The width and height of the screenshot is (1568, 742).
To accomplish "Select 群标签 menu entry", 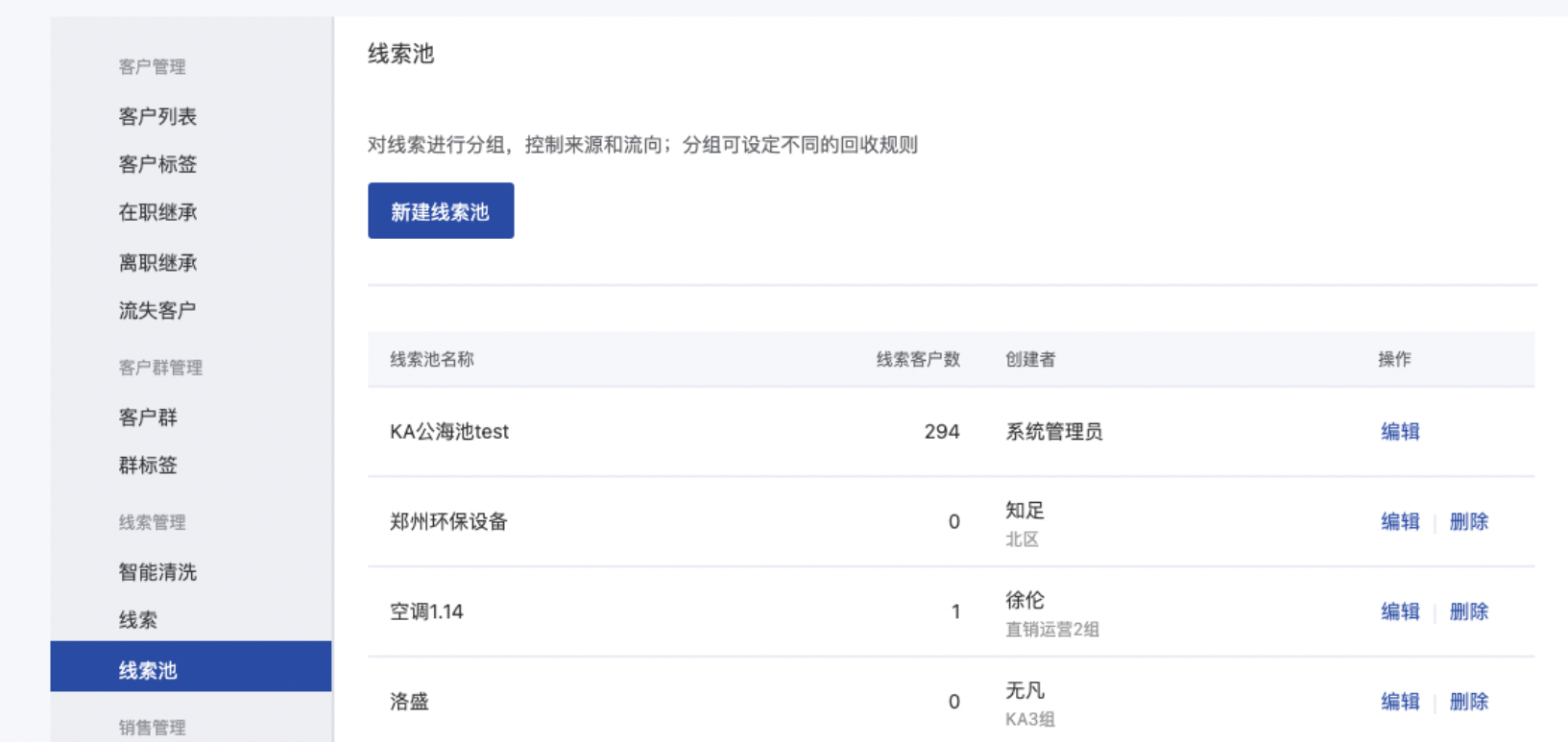I will pyautogui.click(x=148, y=466).
